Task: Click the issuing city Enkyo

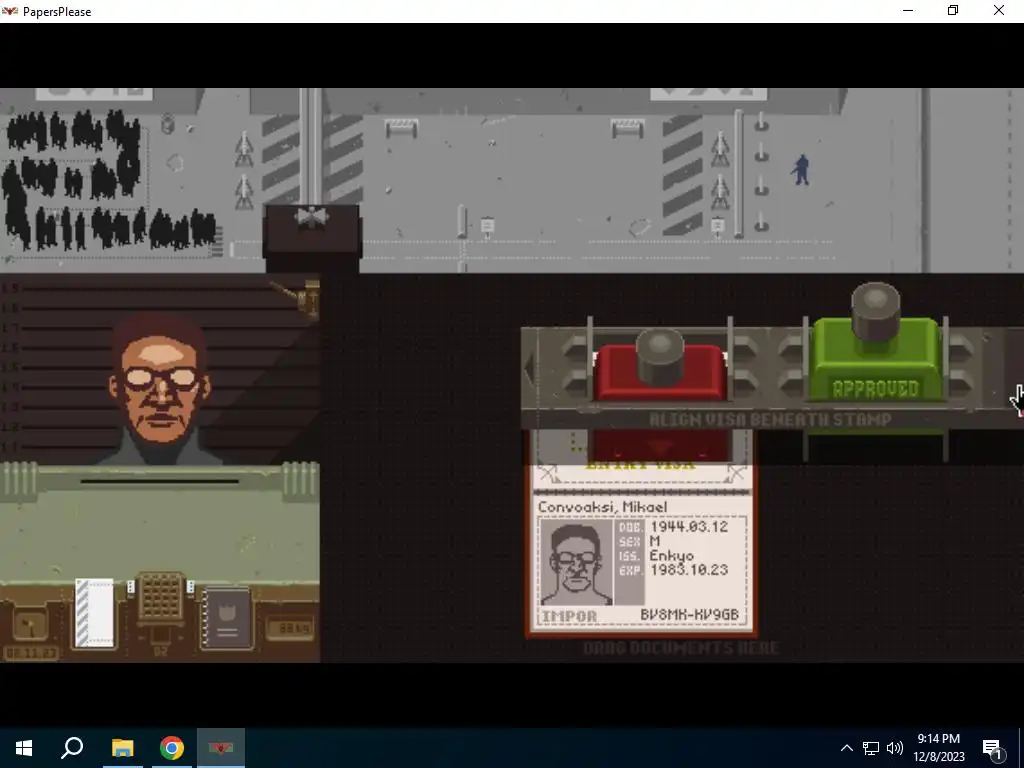Action: click(671, 556)
